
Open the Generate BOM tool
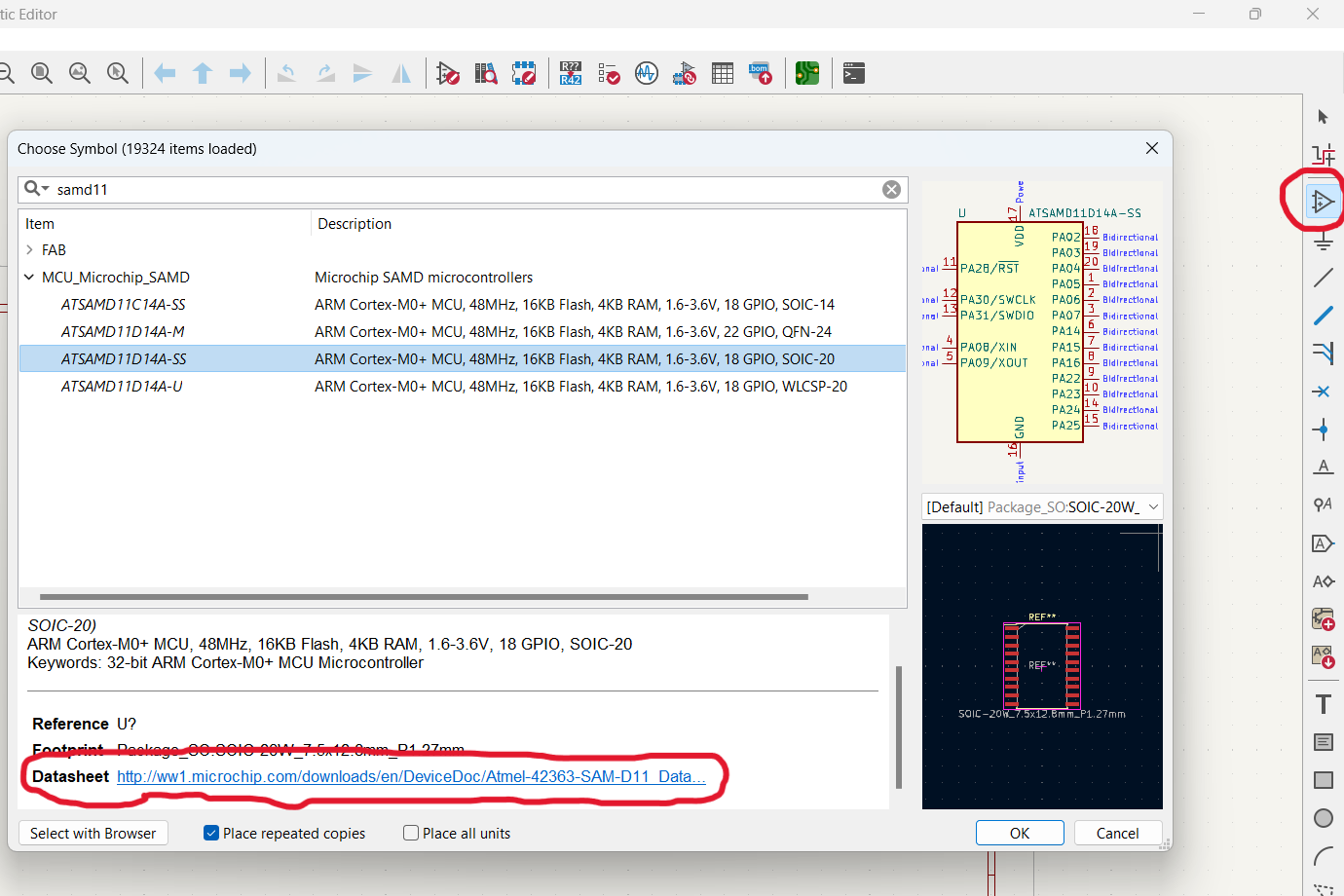tap(761, 72)
